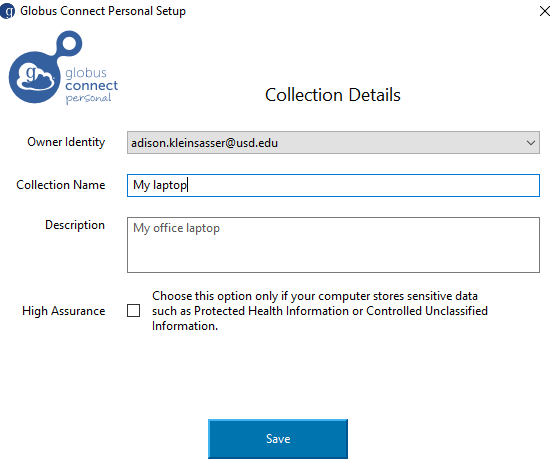The image size is (556, 466).
Task: Click the "My office laptop" placeholder text
Action: coord(176,228)
